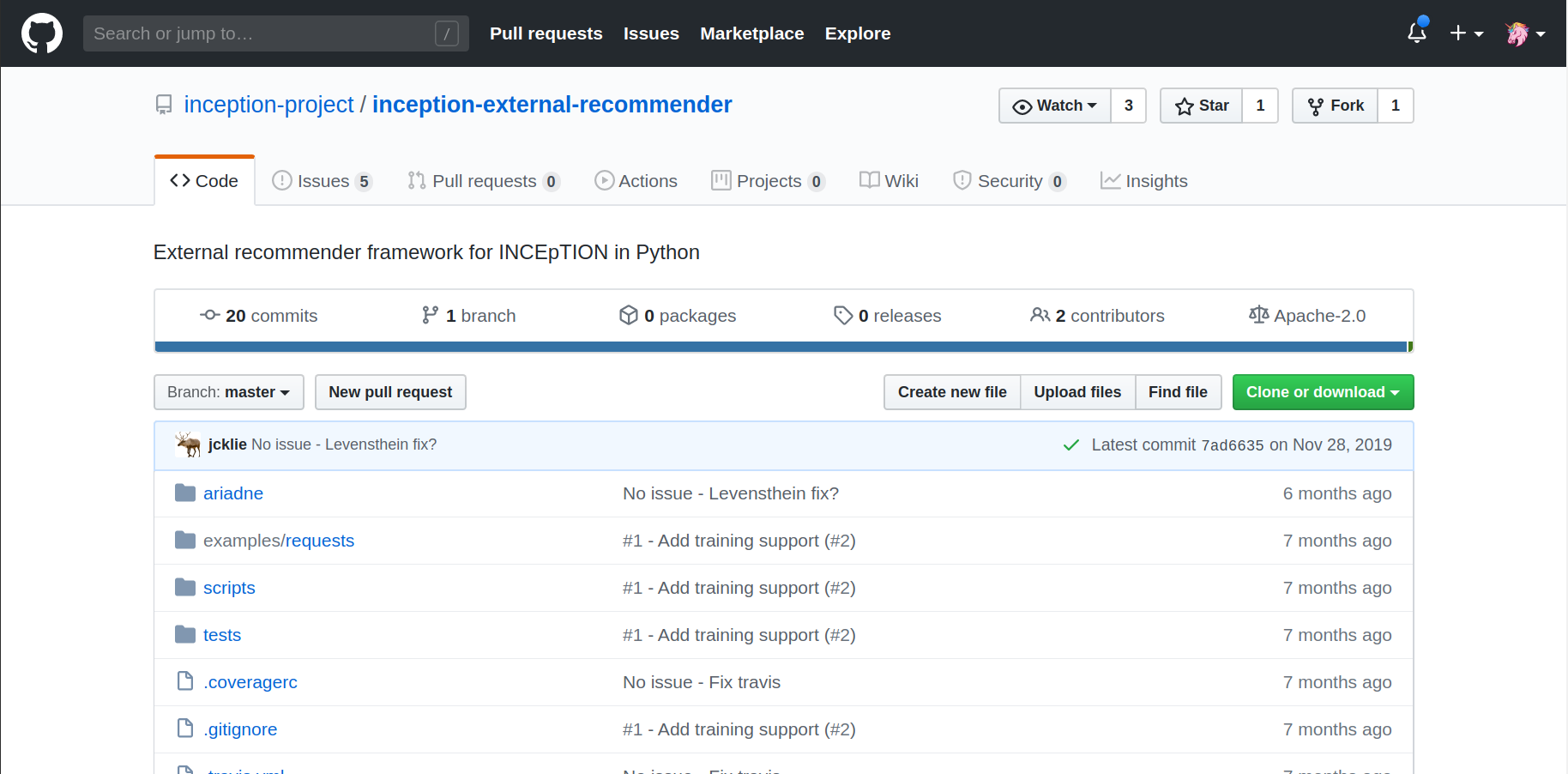Screen dimensions: 1568x774
Task: Open the jcklie author link
Action: click(227, 444)
